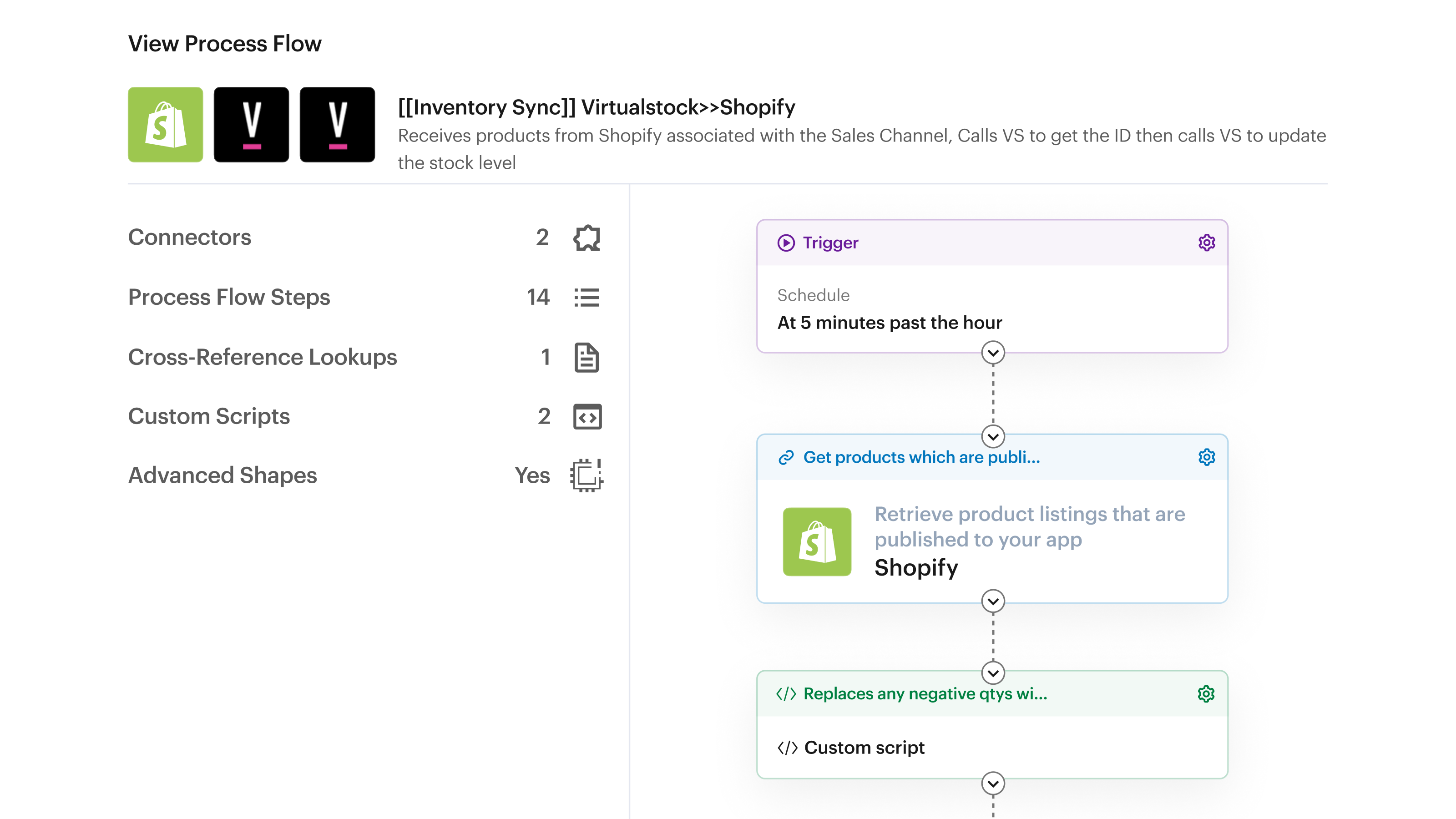Click the Shopify icon inside step card
Viewport: 1456px width, 819px height.
[x=817, y=541]
